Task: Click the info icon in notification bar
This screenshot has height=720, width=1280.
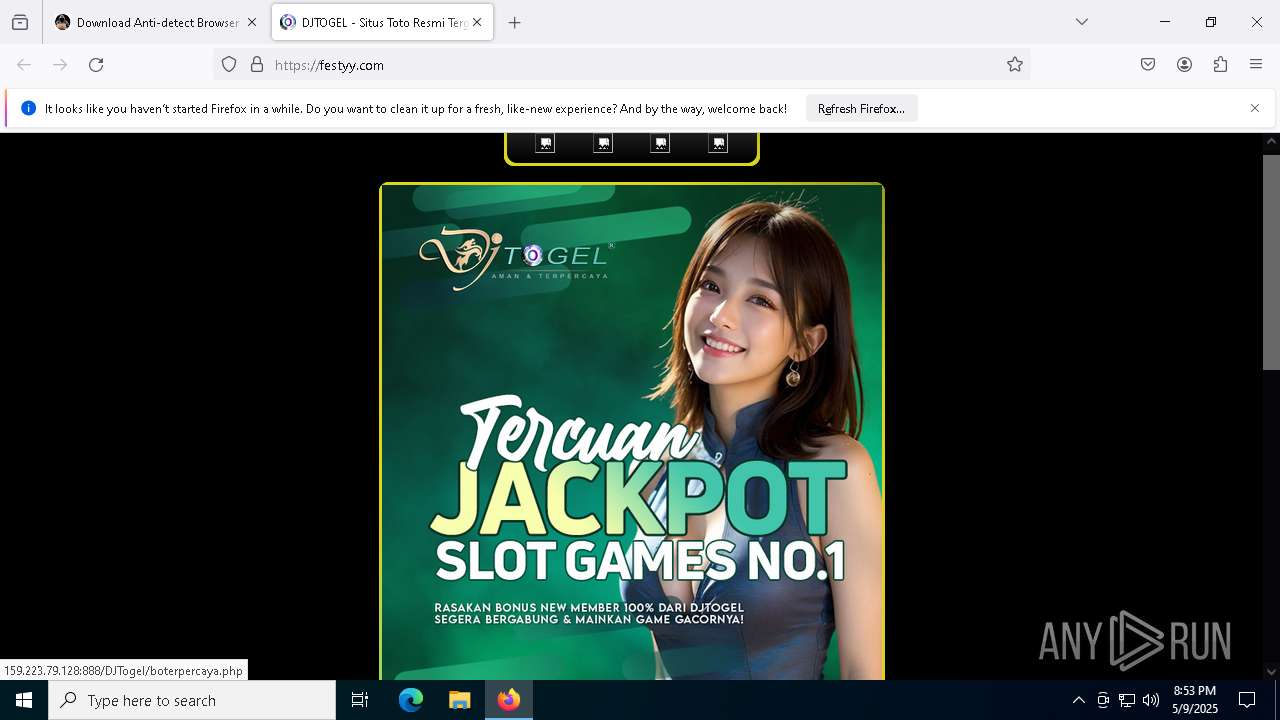Action: (28, 108)
